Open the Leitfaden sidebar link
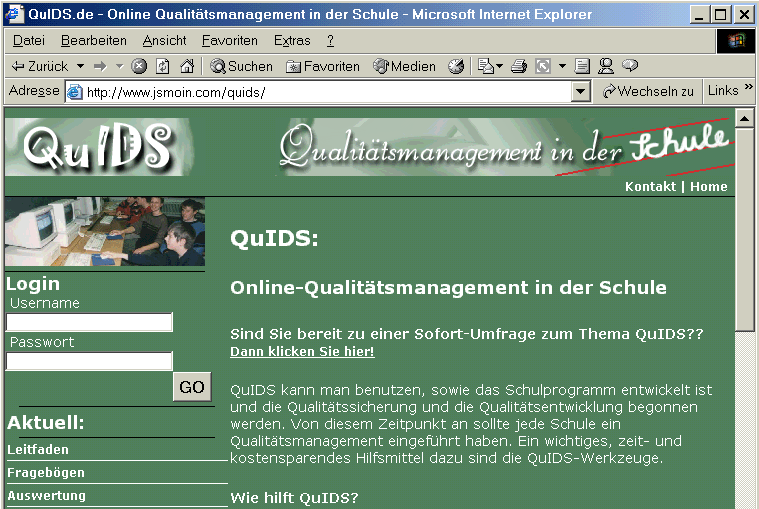The height and width of the screenshot is (509, 759). [38, 449]
